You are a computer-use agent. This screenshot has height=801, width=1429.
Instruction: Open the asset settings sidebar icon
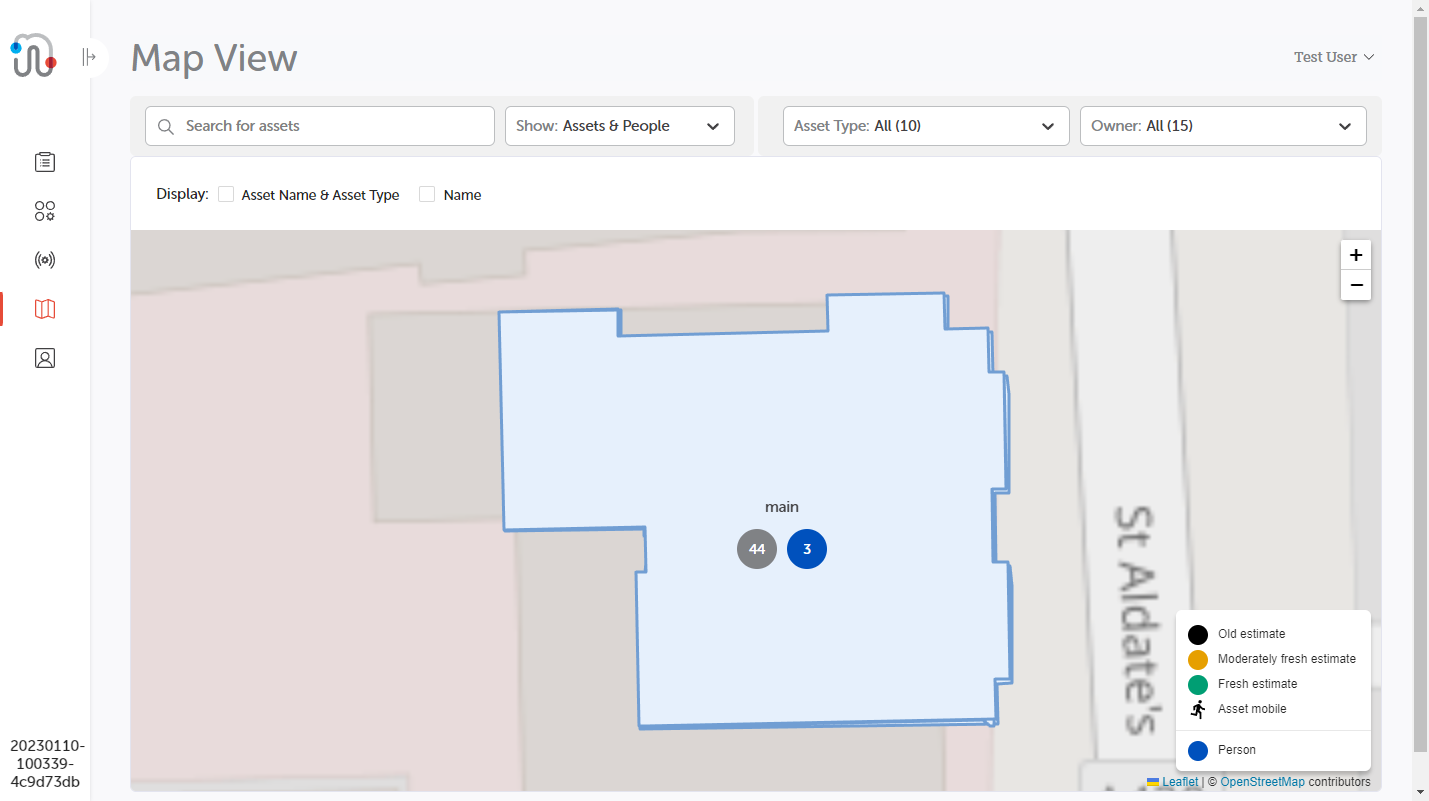(45, 211)
